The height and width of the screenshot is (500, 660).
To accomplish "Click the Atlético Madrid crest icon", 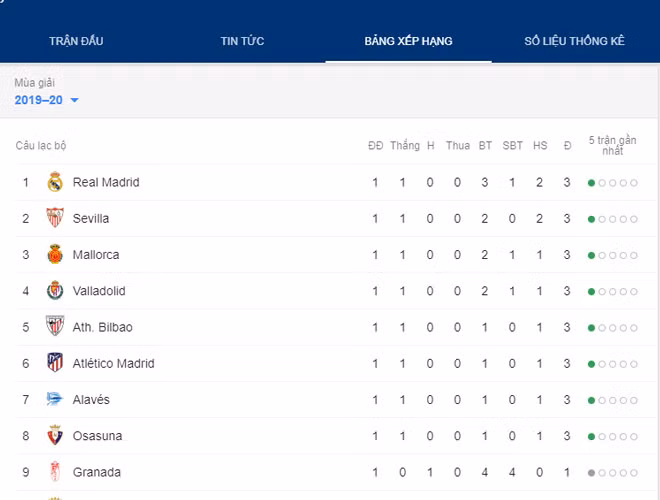I will point(55,363).
